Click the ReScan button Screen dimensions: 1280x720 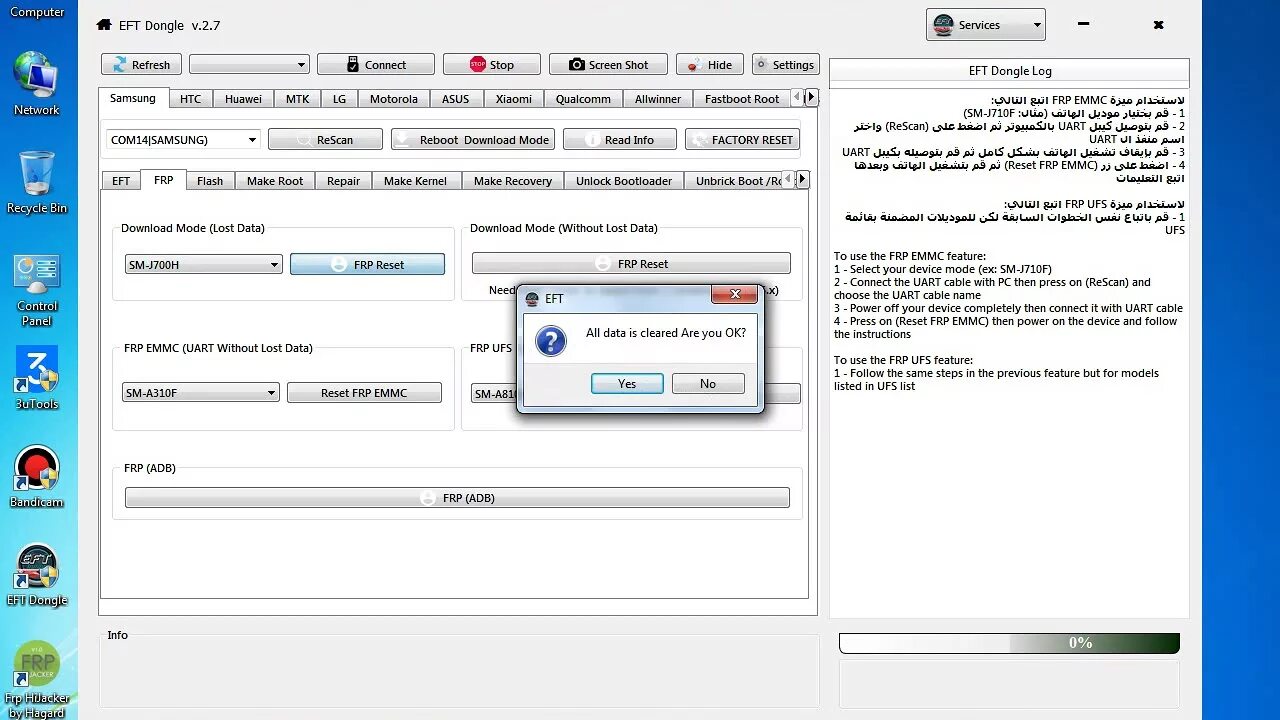[x=325, y=140]
